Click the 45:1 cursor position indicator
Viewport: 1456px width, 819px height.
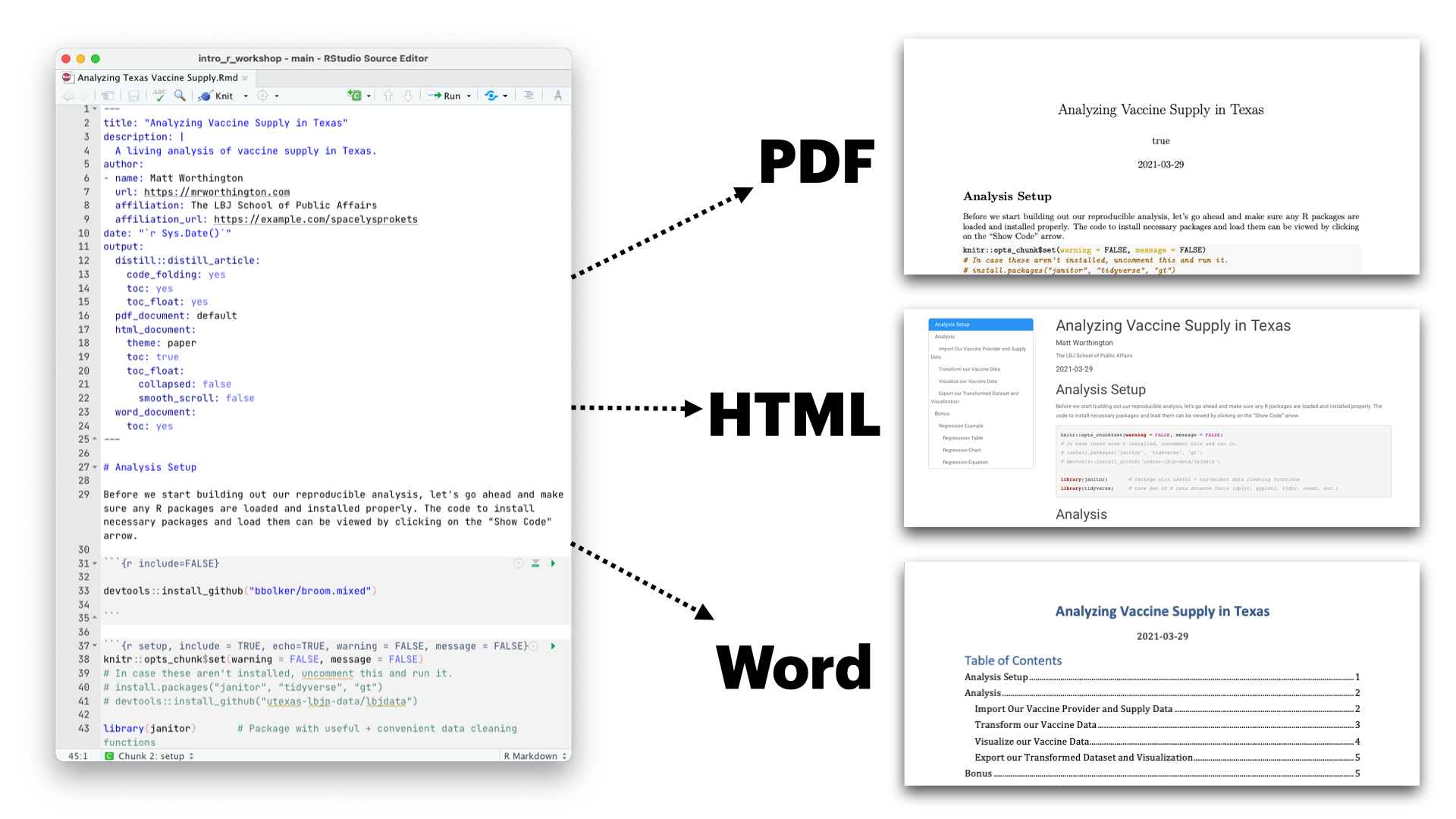click(x=78, y=756)
